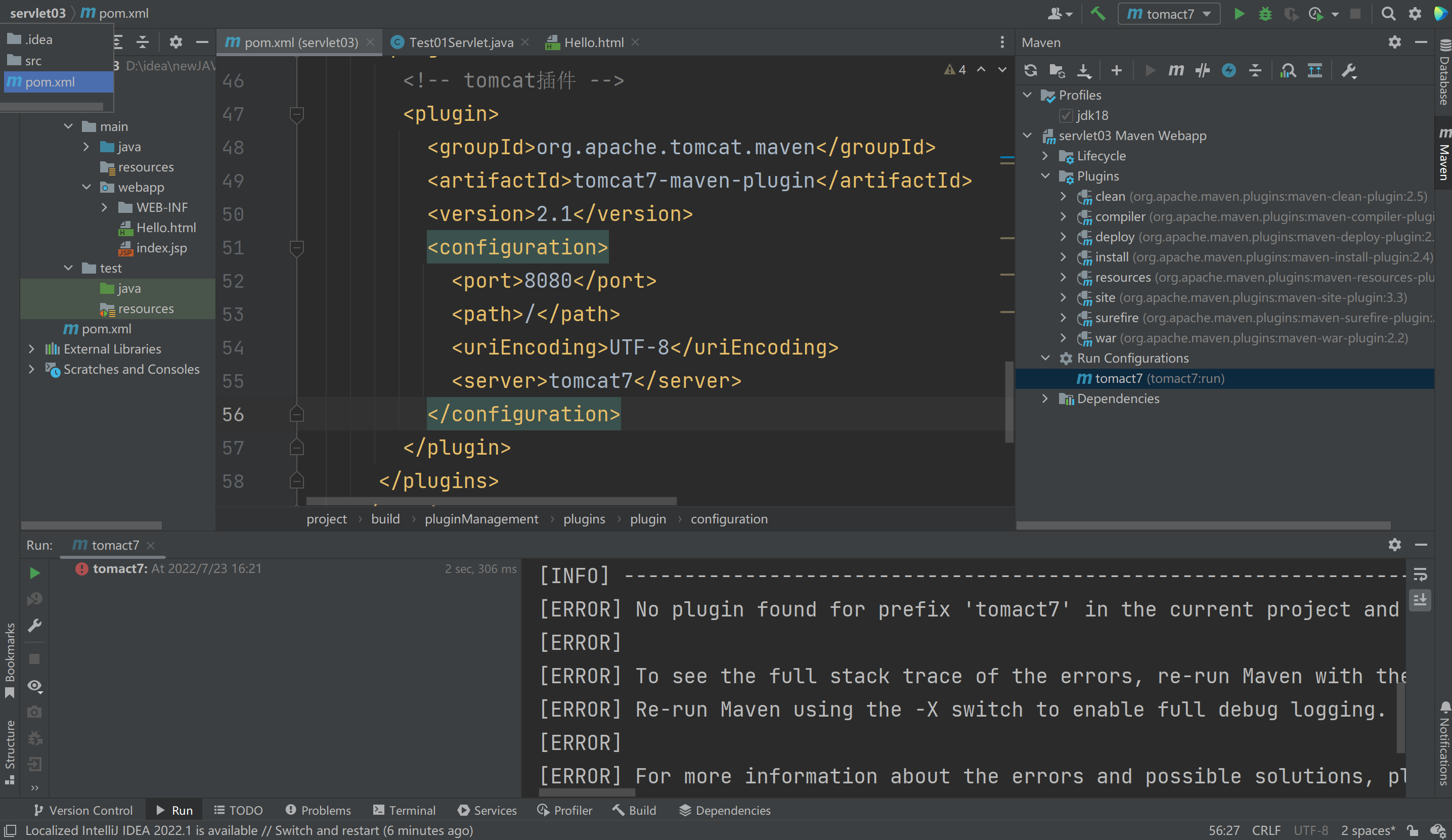This screenshot has height=840, width=1452.
Task: Toggle soft-wrap in Run console
Action: 1420,574
